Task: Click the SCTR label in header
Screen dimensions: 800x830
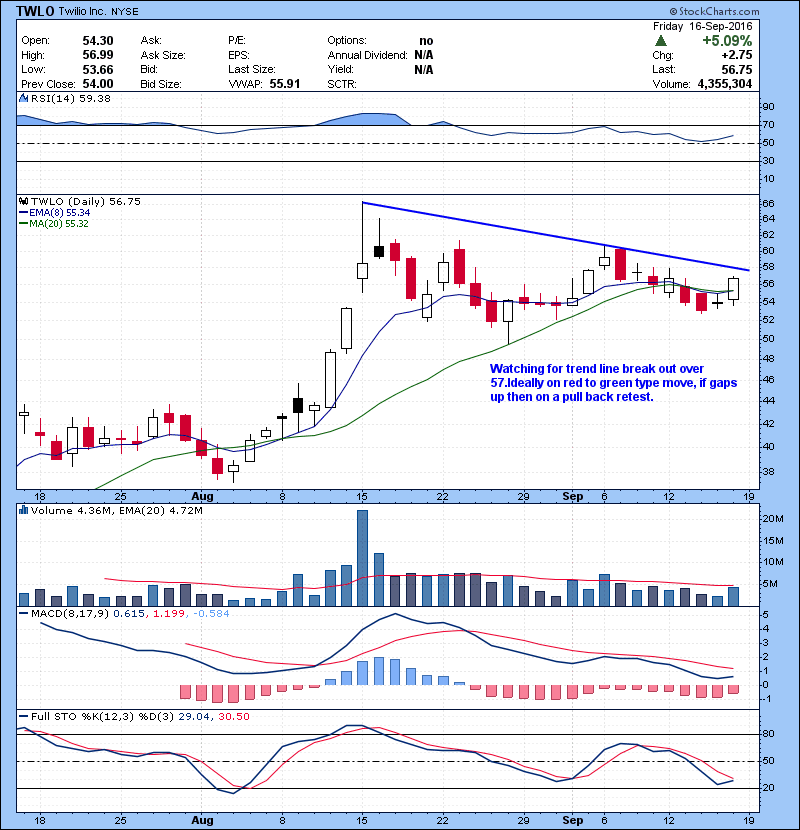Action: 341,84
